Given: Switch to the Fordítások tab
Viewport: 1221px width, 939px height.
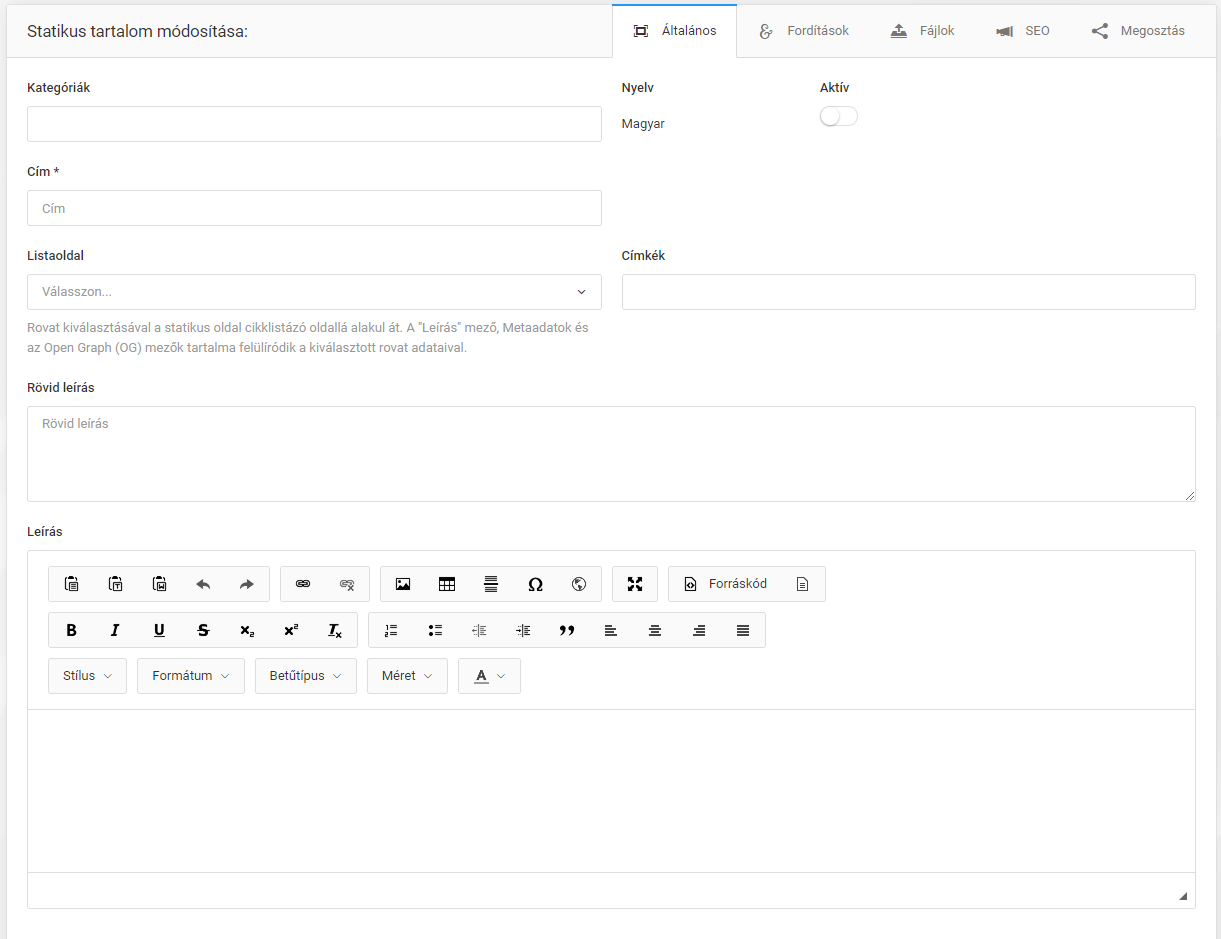Looking at the screenshot, I should [x=804, y=31].
